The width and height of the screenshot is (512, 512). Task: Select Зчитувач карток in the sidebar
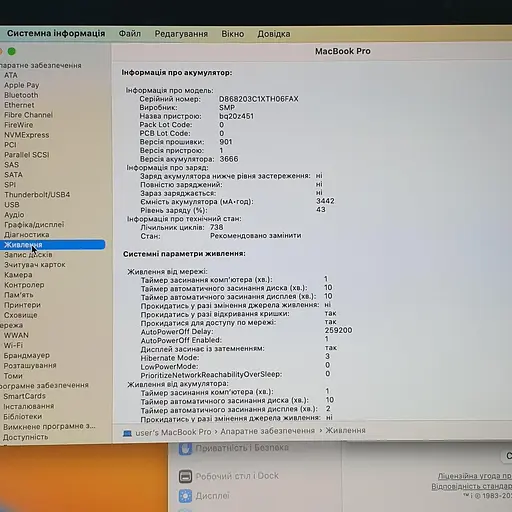click(x=35, y=265)
